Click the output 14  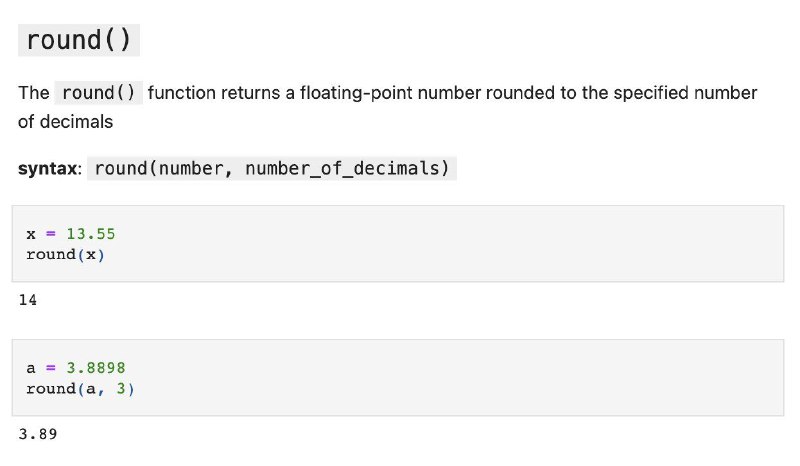click(x=28, y=300)
